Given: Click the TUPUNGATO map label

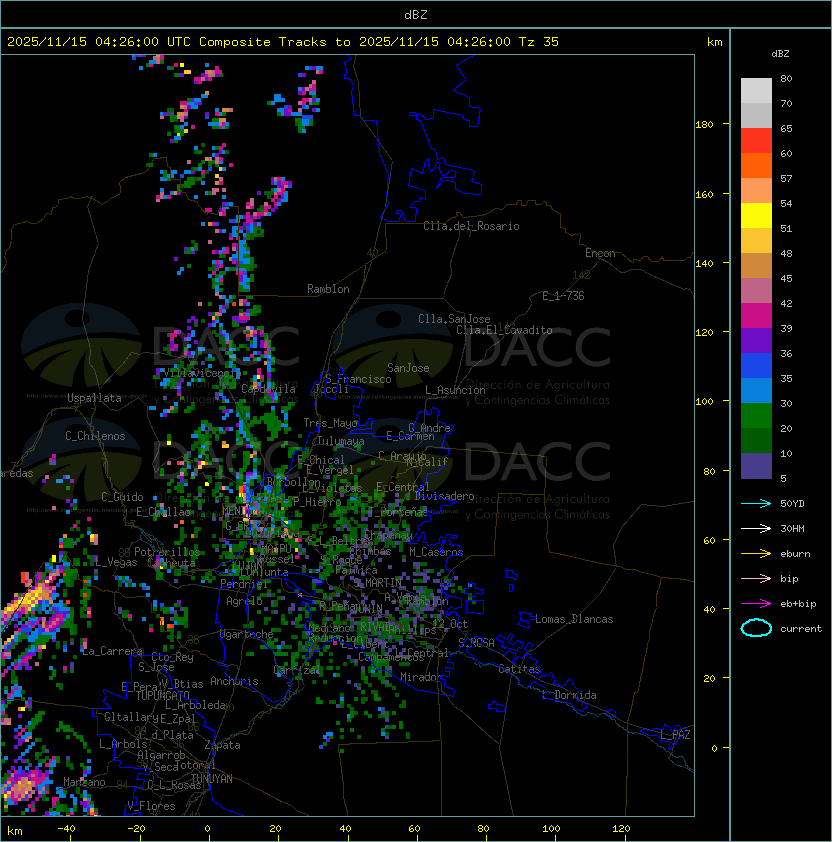Looking at the screenshot, I should (x=162, y=696).
